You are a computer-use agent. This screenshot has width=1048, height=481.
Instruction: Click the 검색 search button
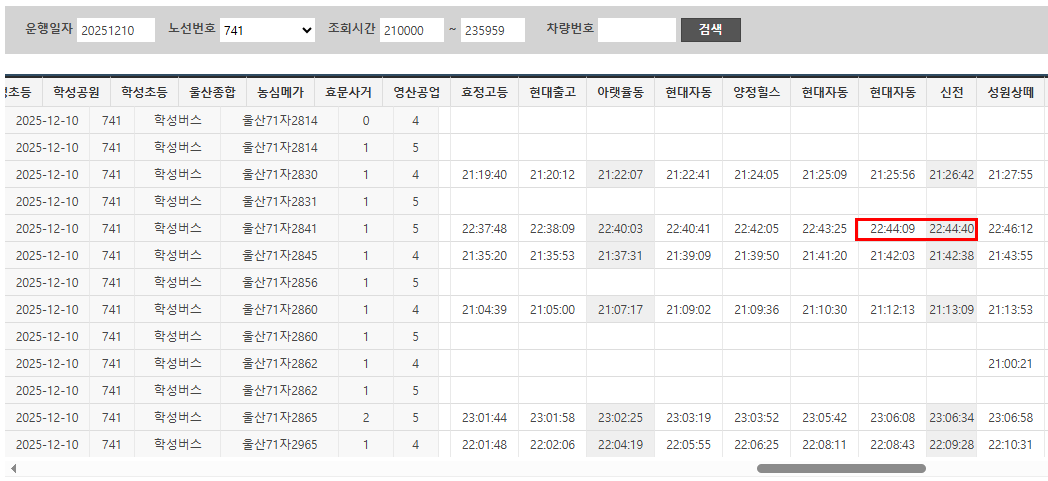(710, 30)
